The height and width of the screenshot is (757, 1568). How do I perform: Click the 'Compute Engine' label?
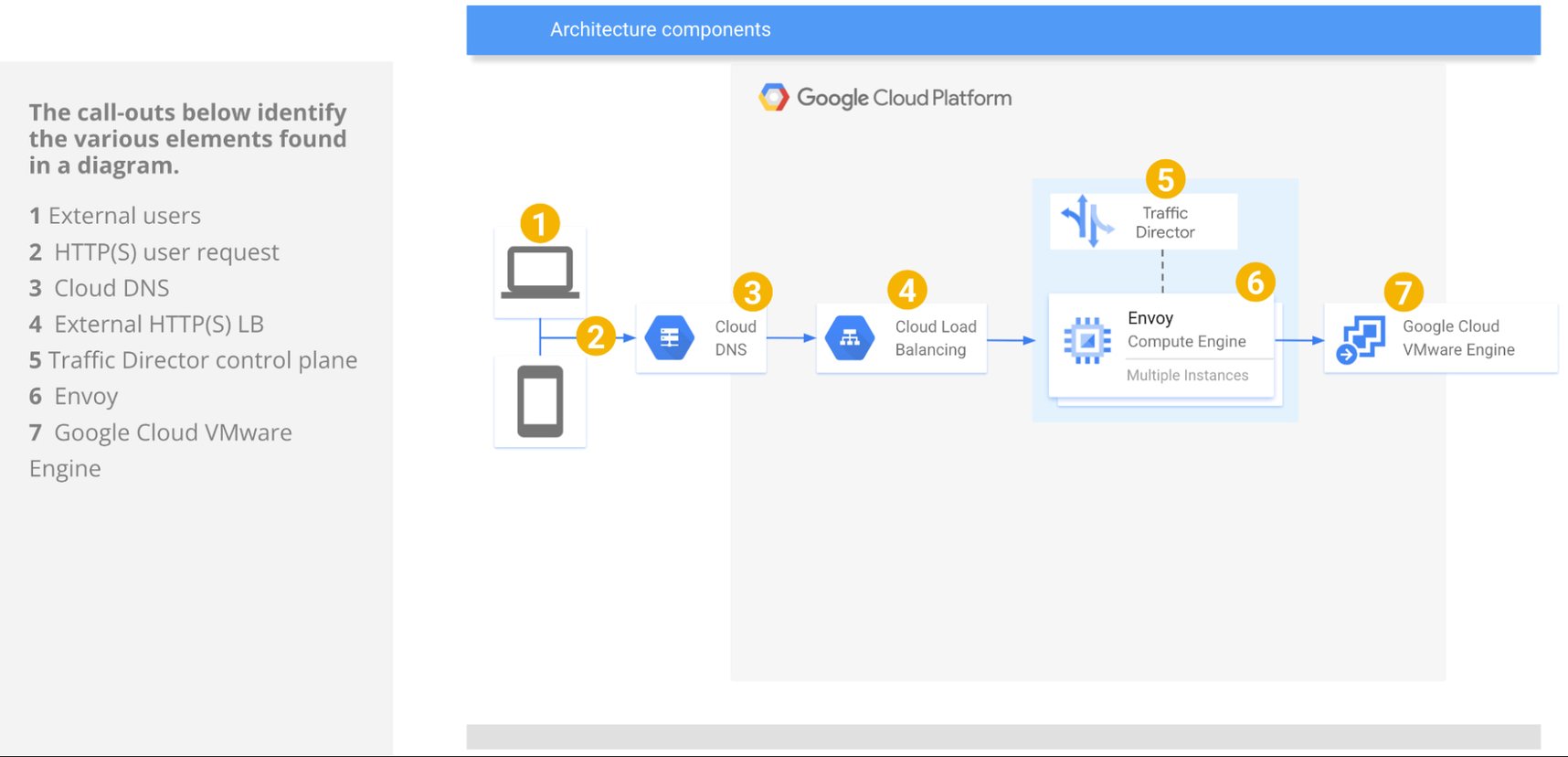tap(1187, 341)
